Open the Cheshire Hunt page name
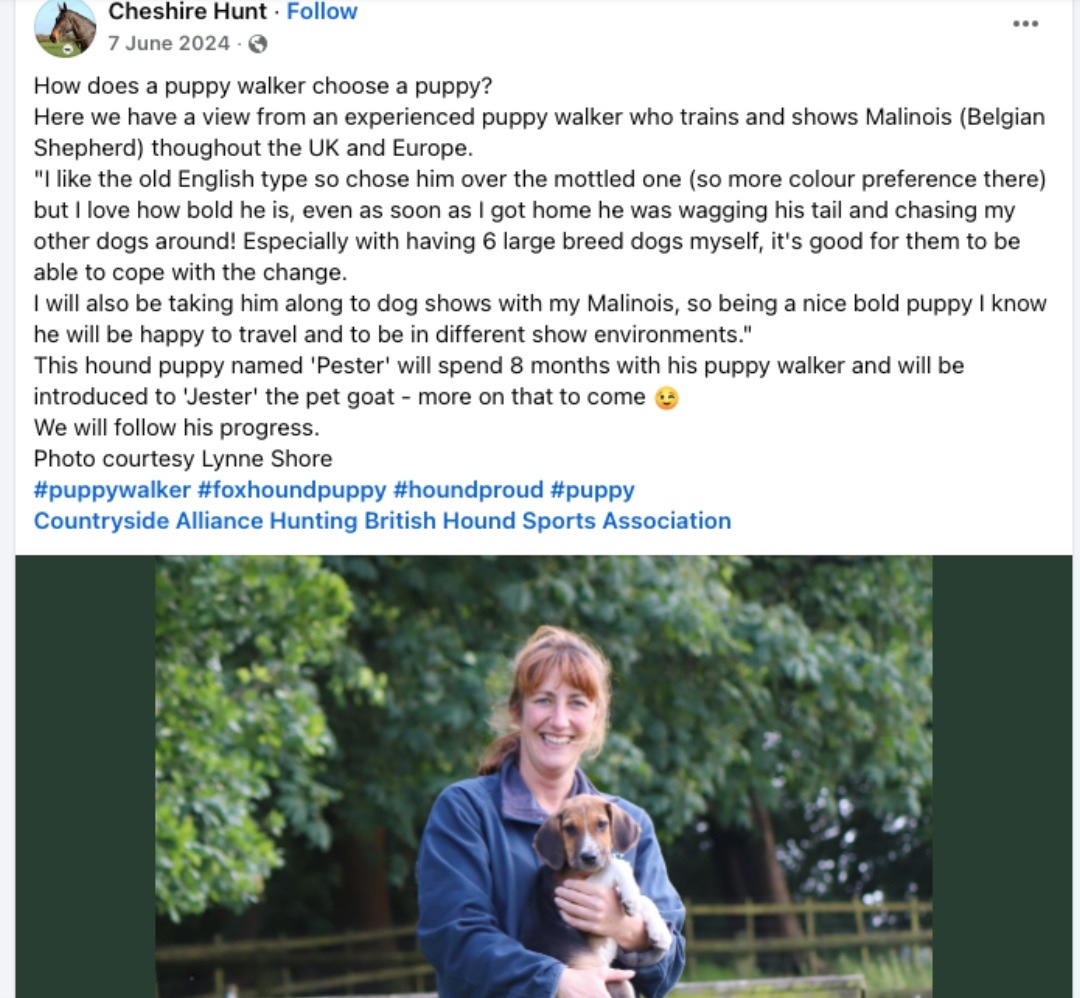The height and width of the screenshot is (998, 1080). coord(187,11)
